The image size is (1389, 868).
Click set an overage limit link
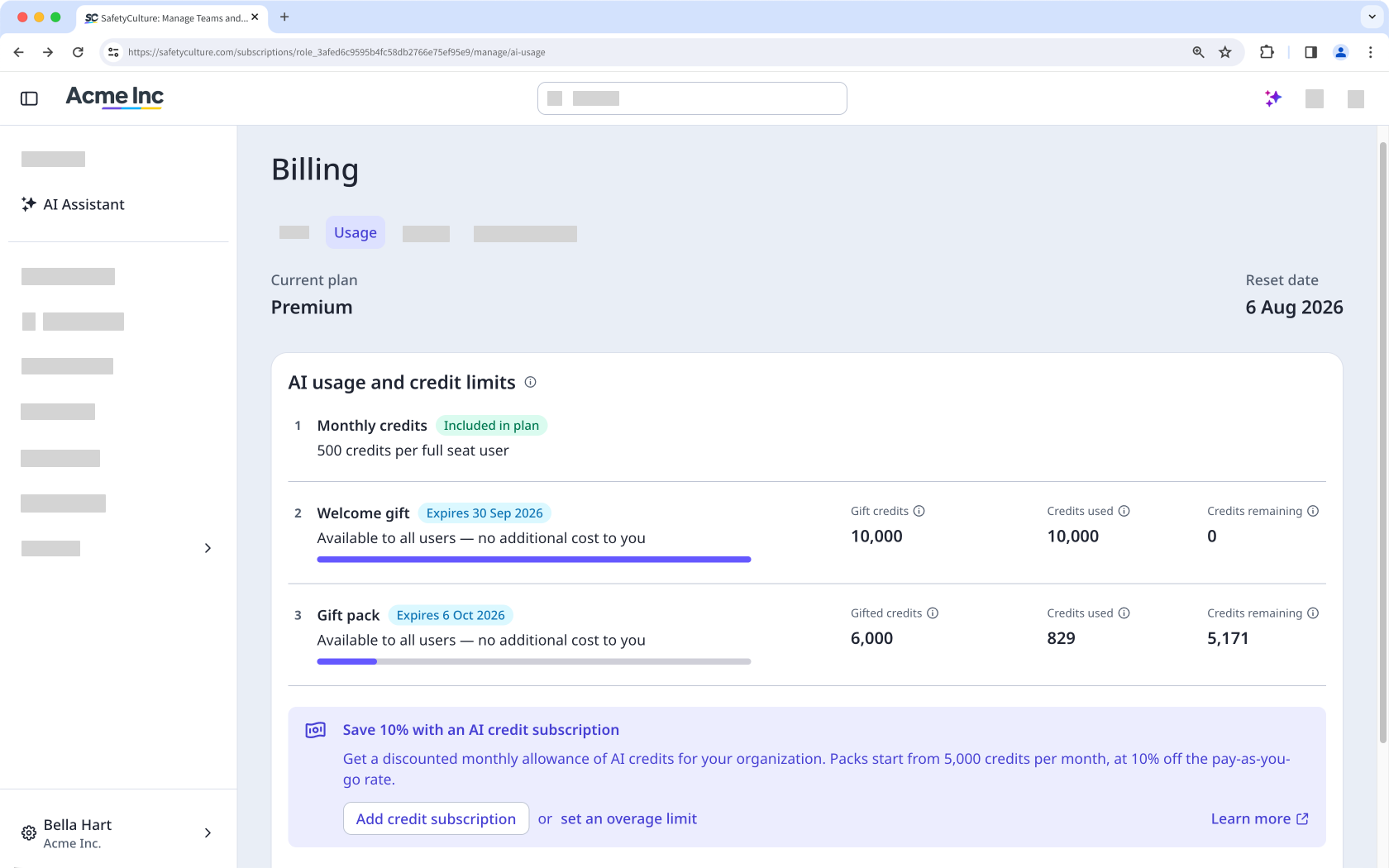[x=628, y=818]
